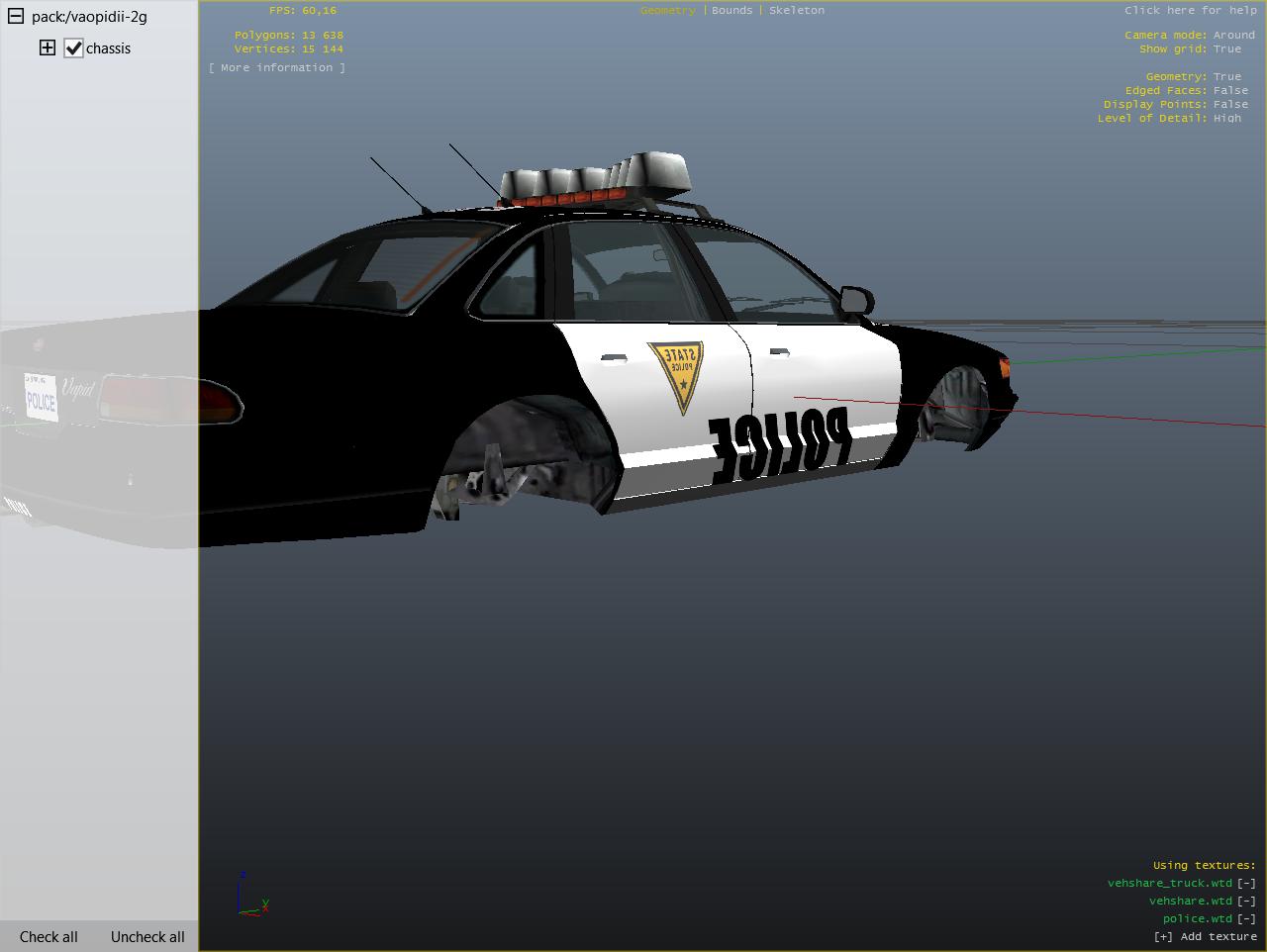Toggle the Edged Faces setting

(x=1230, y=90)
